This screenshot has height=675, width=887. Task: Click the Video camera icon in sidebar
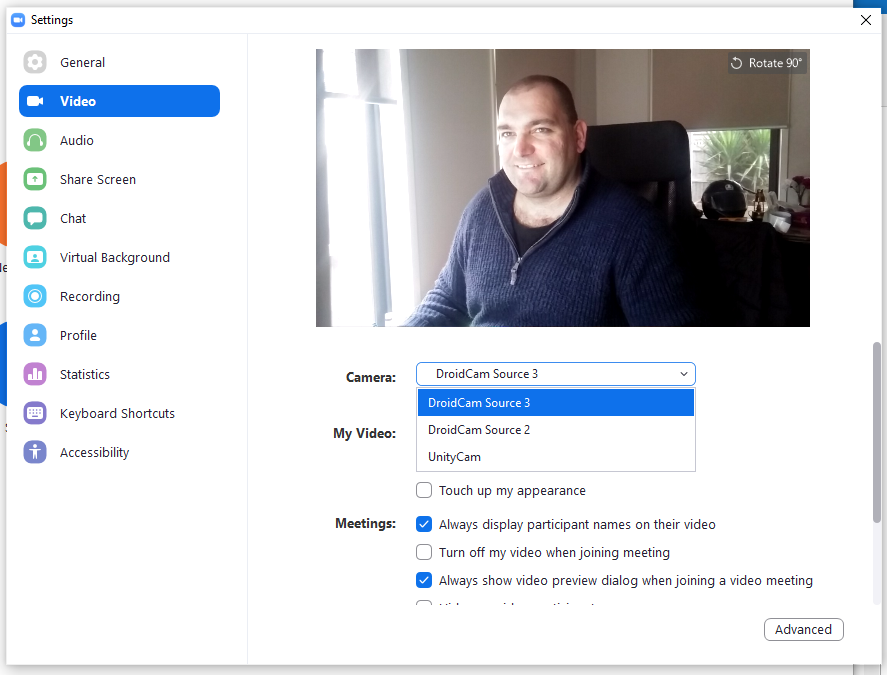coord(35,101)
